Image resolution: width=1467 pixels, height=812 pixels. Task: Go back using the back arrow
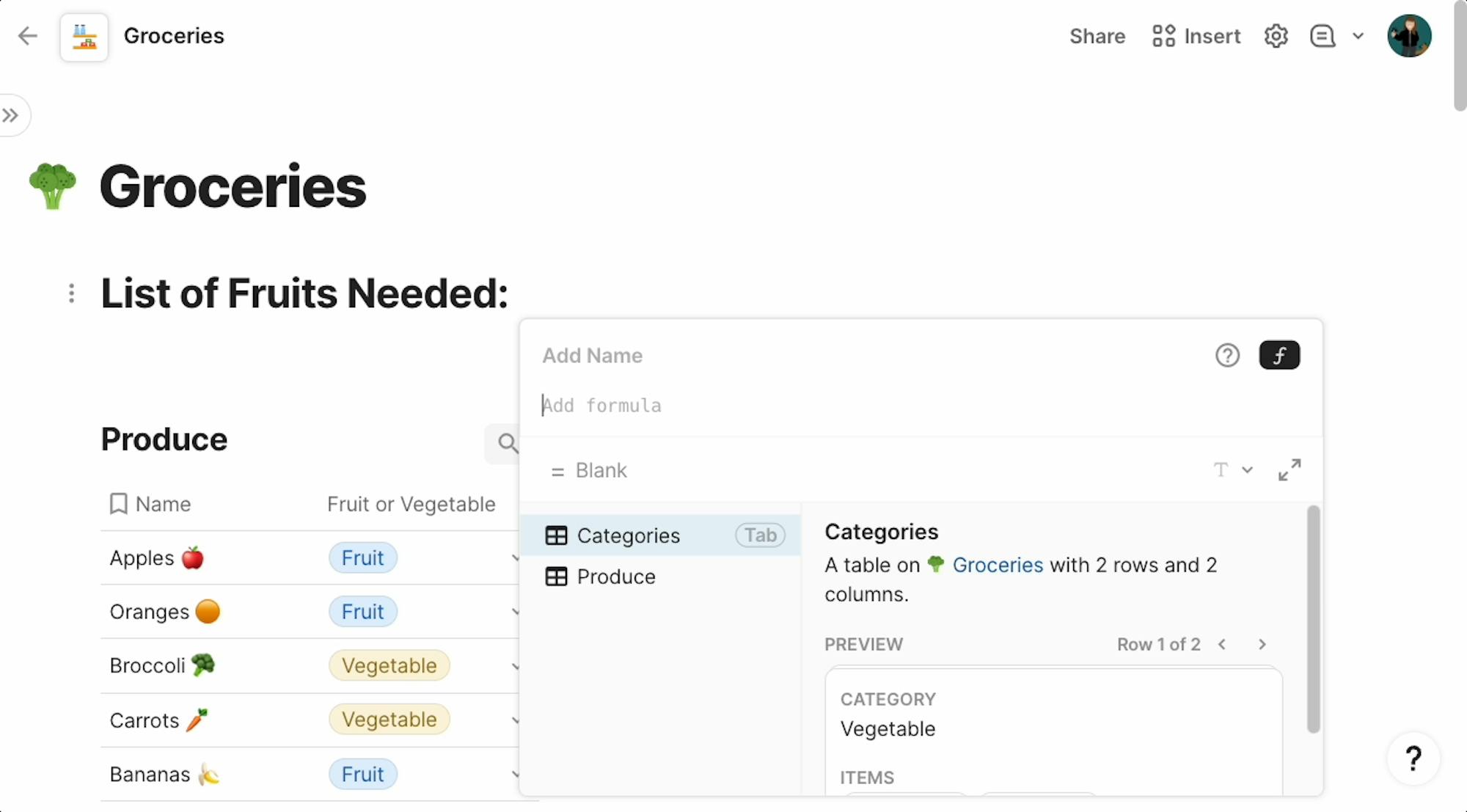click(x=27, y=35)
